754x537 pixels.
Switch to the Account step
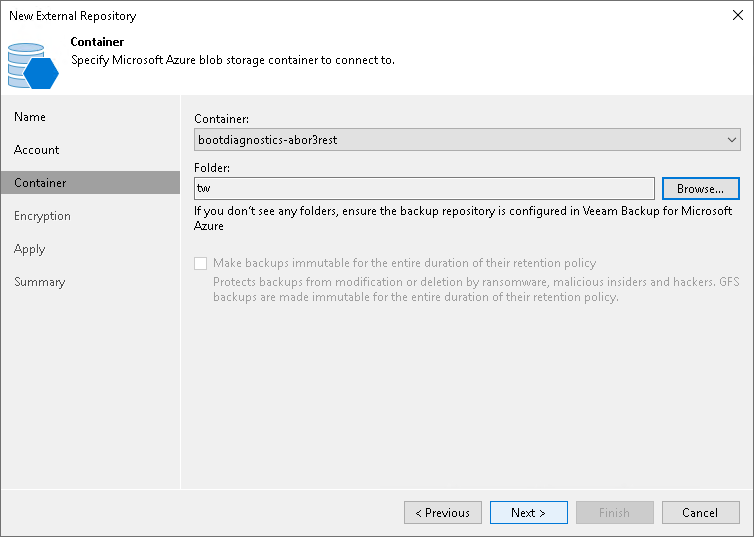[37, 150]
